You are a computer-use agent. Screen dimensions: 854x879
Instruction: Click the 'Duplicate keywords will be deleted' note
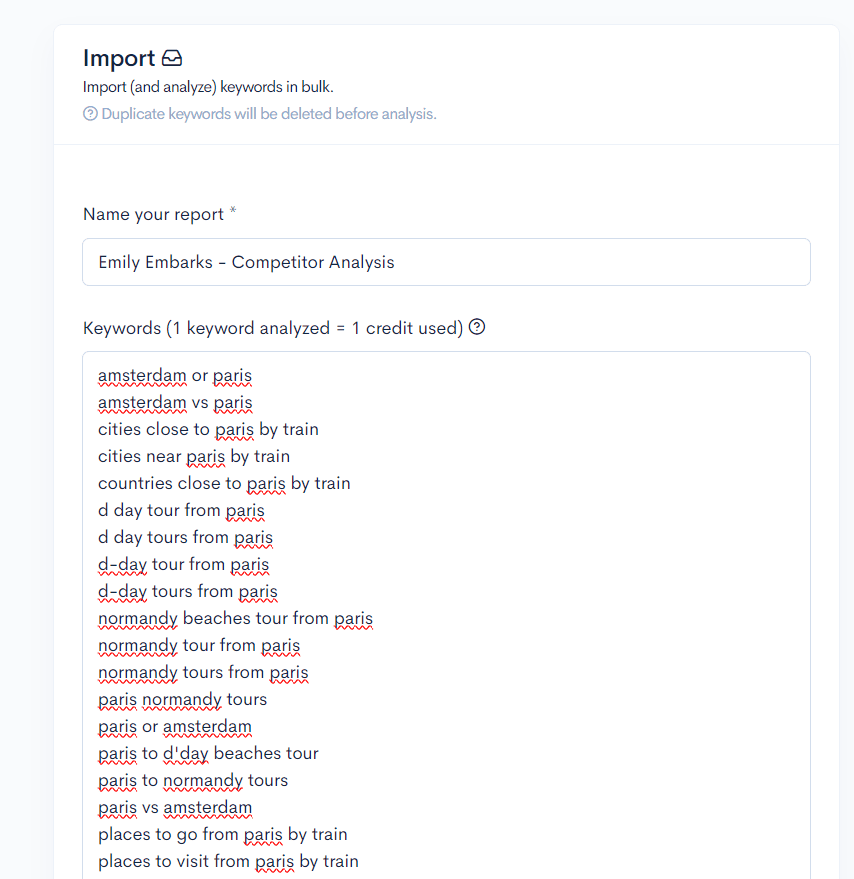click(268, 114)
